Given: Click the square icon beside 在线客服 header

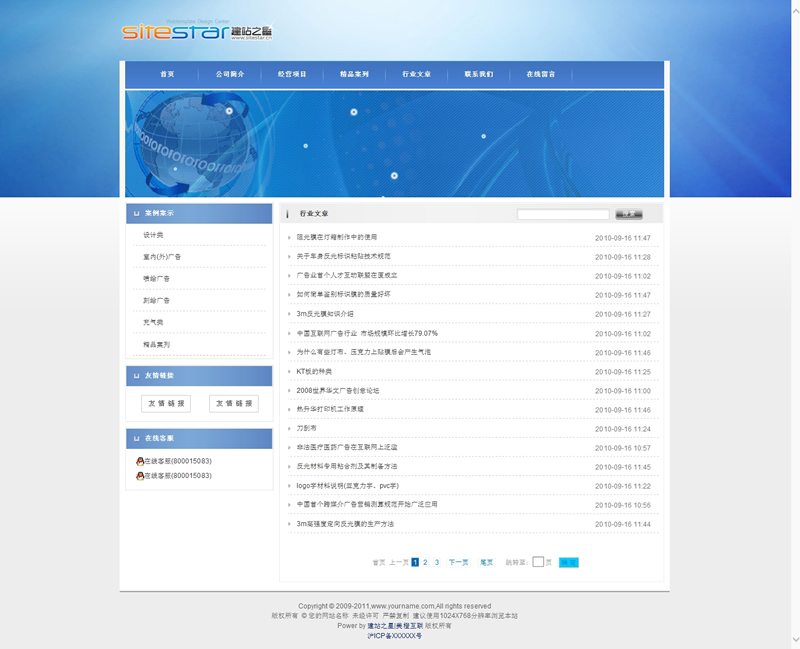Looking at the screenshot, I should [136, 439].
